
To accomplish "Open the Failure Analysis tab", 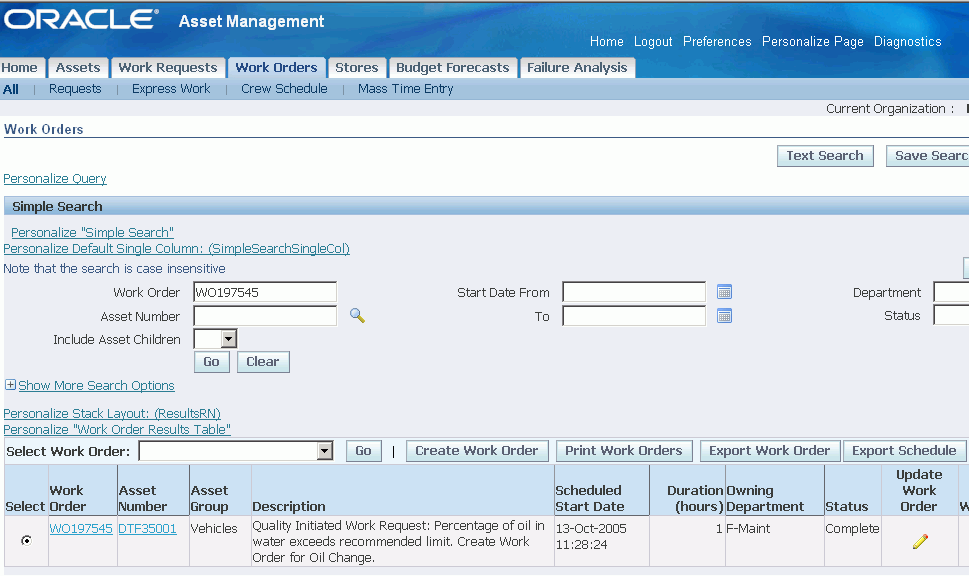I will pyautogui.click(x=577, y=67).
